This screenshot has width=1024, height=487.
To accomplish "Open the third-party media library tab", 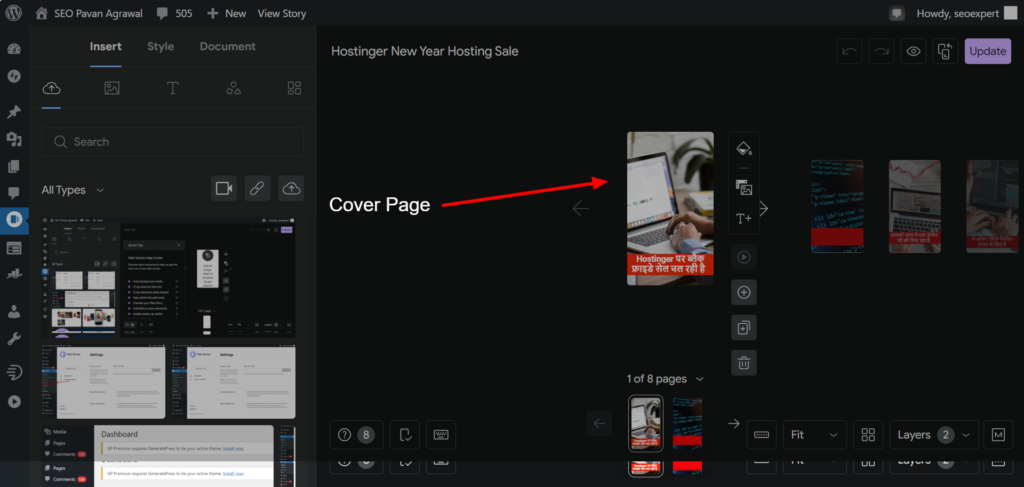I will [112, 88].
